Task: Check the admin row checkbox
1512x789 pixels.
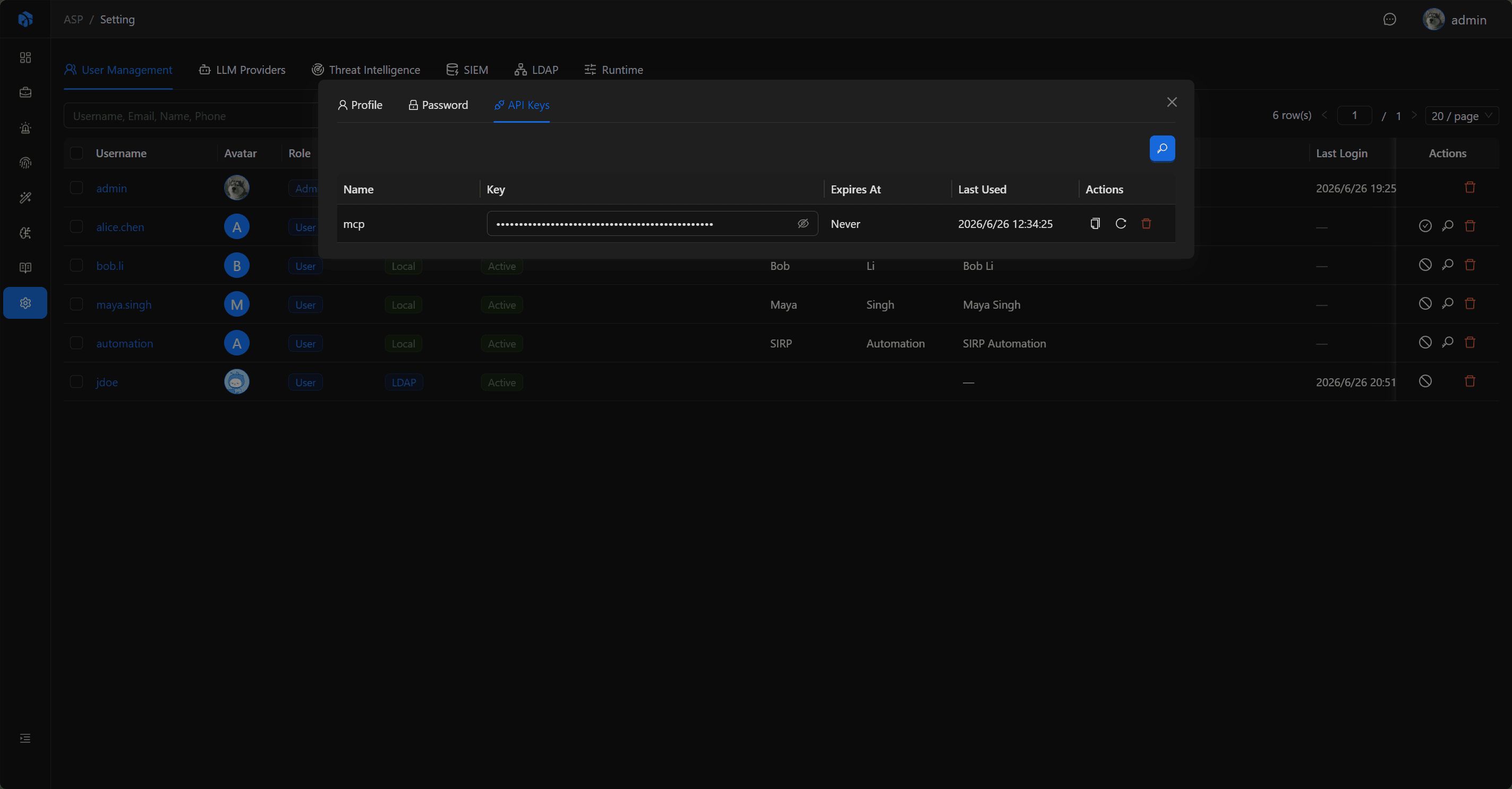Action: coord(76,188)
